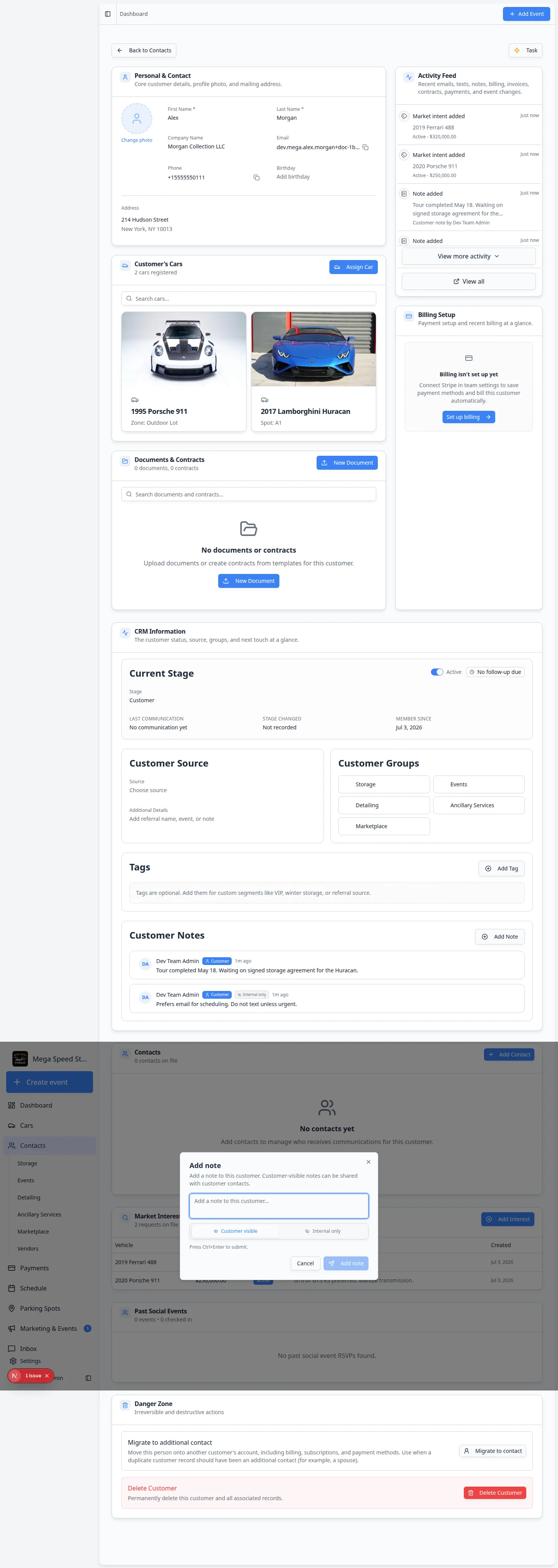Toggle the Detailing customer group
Screen dimensions: 558x1568
pyautogui.click(x=384, y=805)
